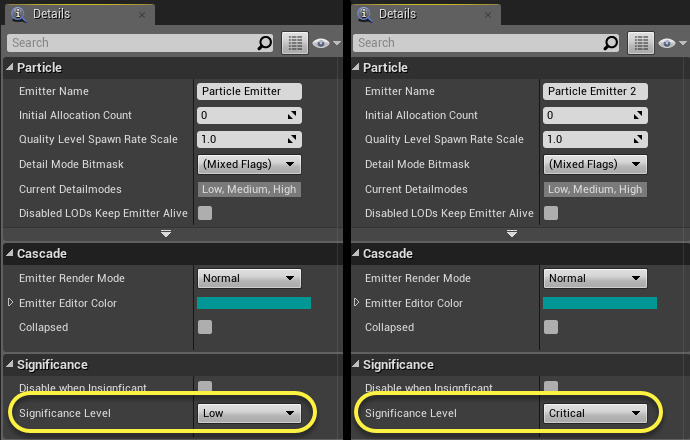Open Significance Level dropdown showing Low
The image size is (690, 441).
pos(249,413)
